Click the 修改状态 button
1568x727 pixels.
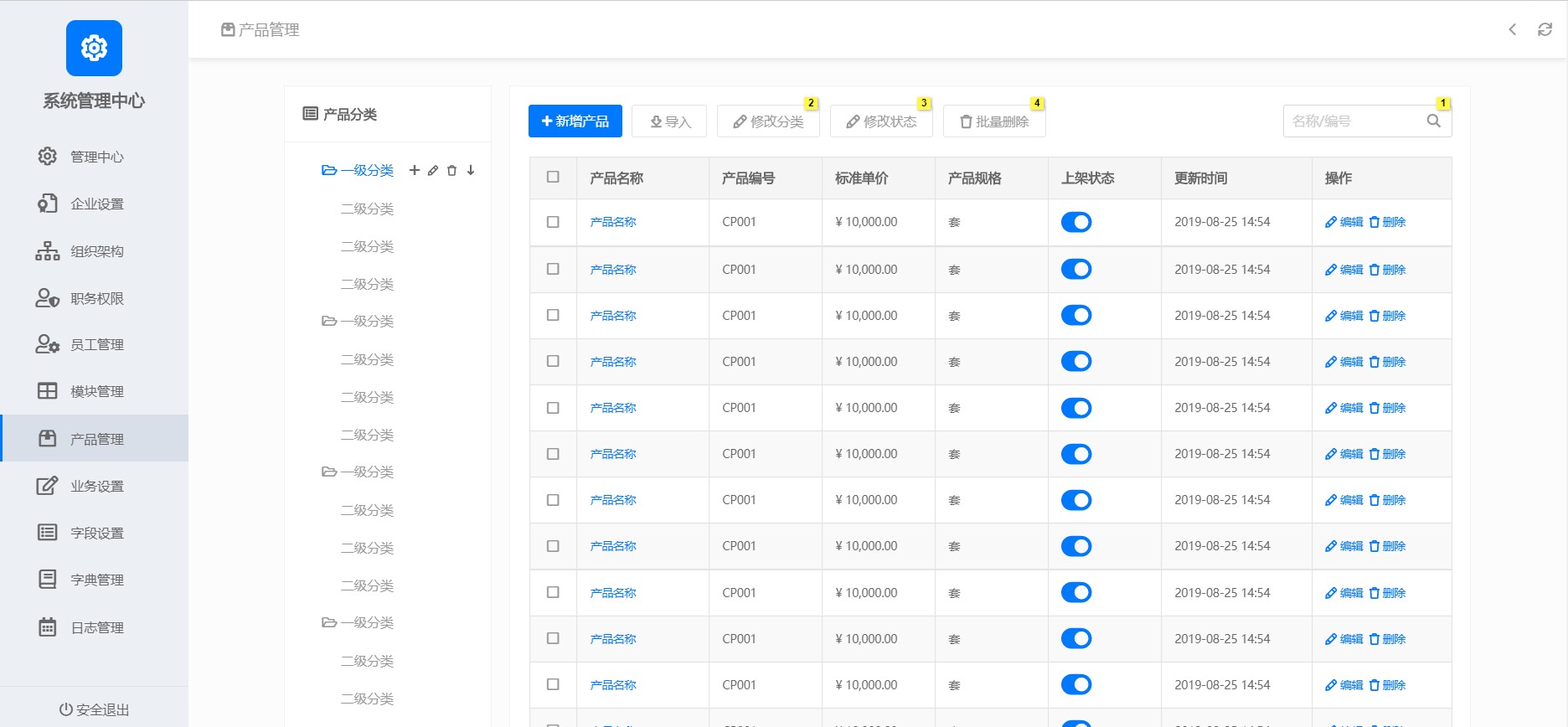(881, 121)
